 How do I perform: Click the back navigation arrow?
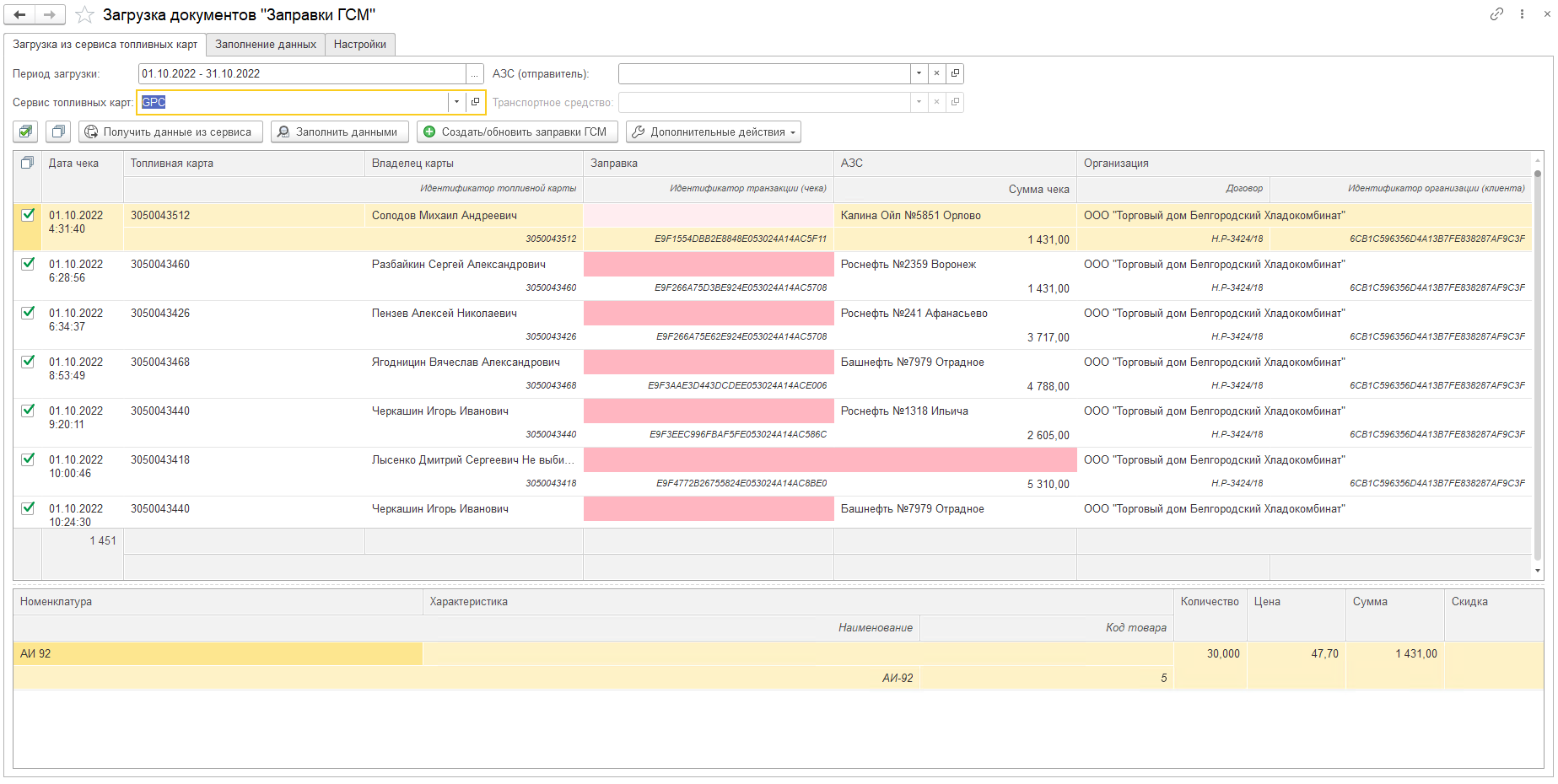[19, 14]
